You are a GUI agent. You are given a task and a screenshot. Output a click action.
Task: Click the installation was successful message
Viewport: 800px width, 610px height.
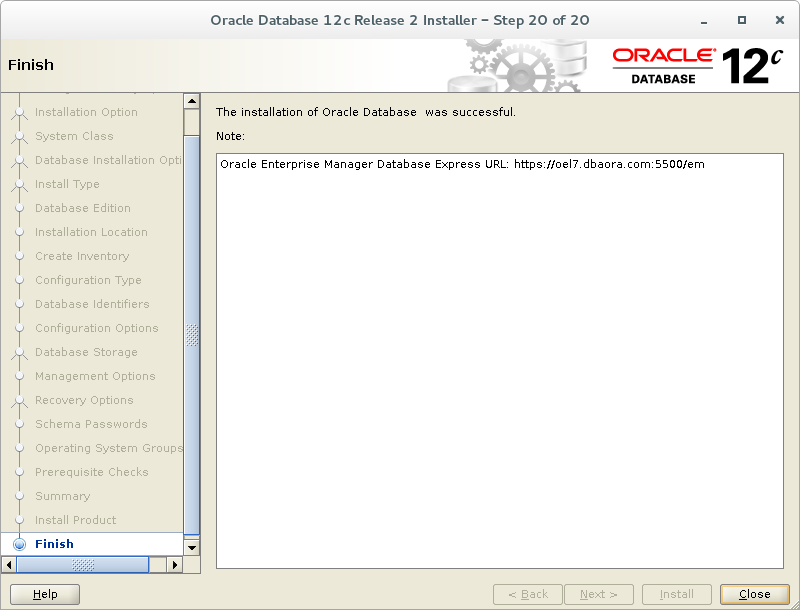pyautogui.click(x=366, y=112)
